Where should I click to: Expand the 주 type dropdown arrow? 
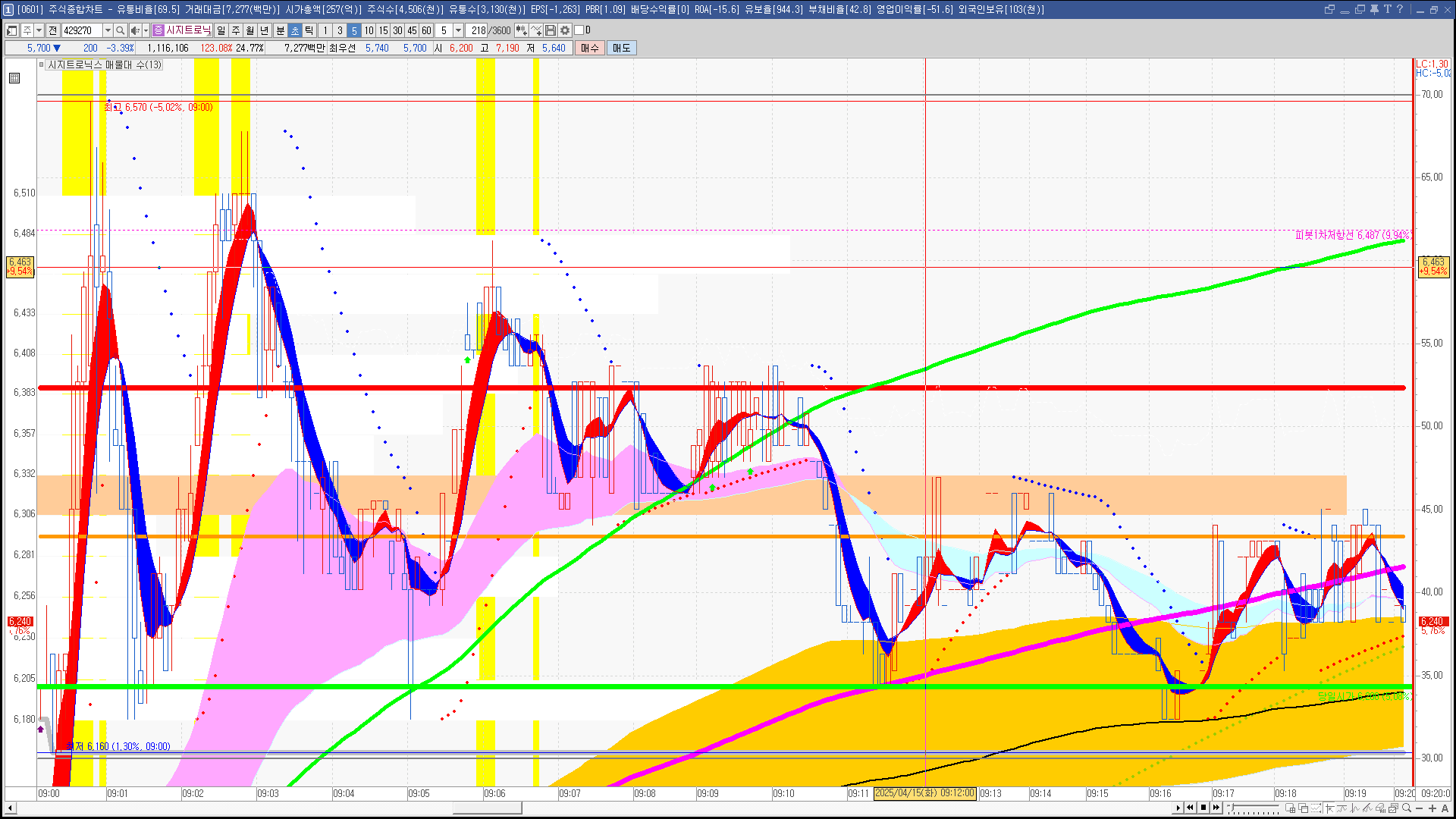click(39, 30)
